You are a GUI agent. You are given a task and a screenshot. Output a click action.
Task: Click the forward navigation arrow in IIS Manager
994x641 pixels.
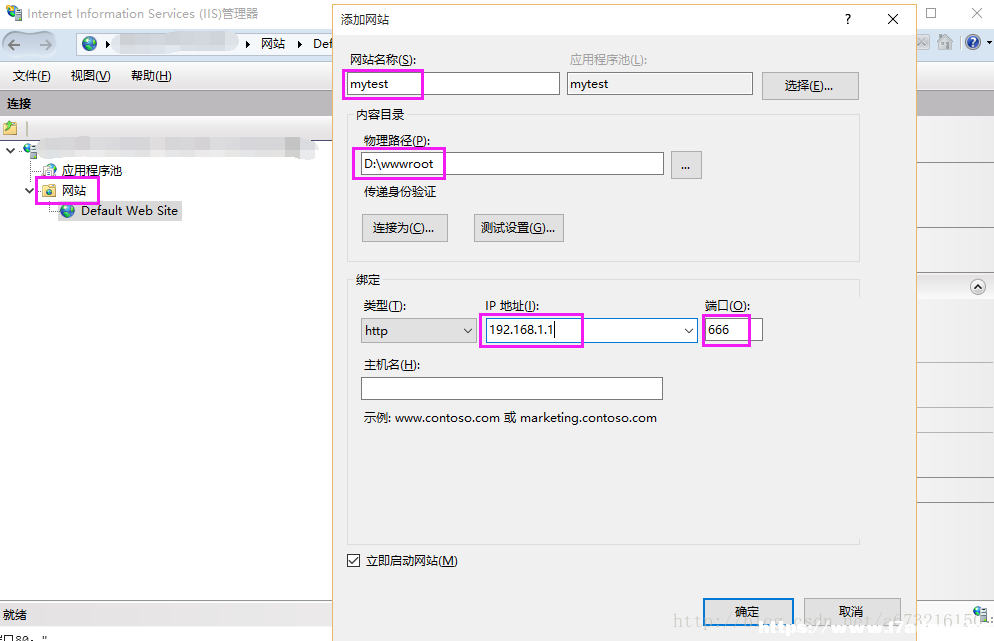point(46,44)
